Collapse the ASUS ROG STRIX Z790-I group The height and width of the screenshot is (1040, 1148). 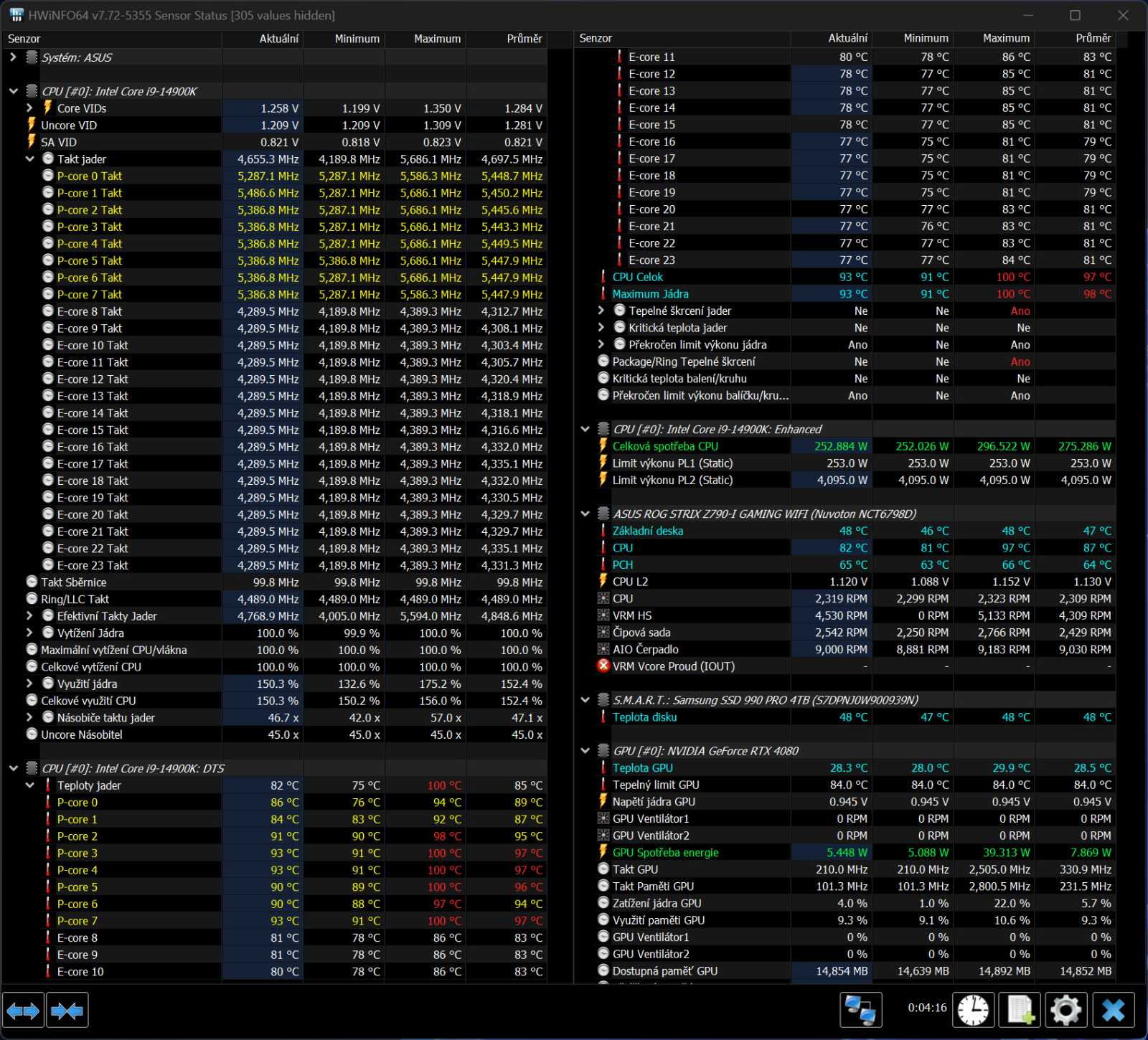[585, 514]
